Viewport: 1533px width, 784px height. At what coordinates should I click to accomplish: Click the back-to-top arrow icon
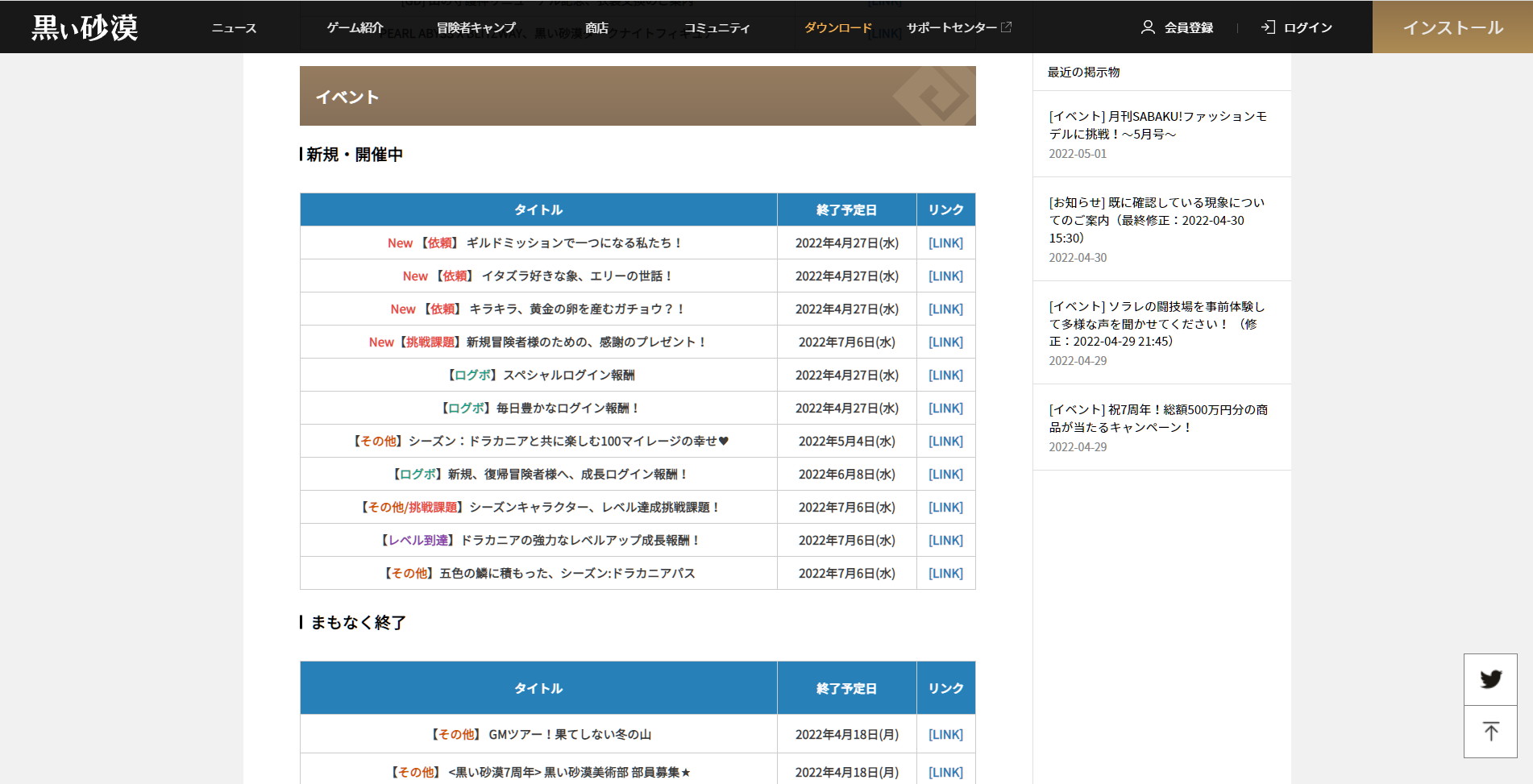pyautogui.click(x=1490, y=732)
